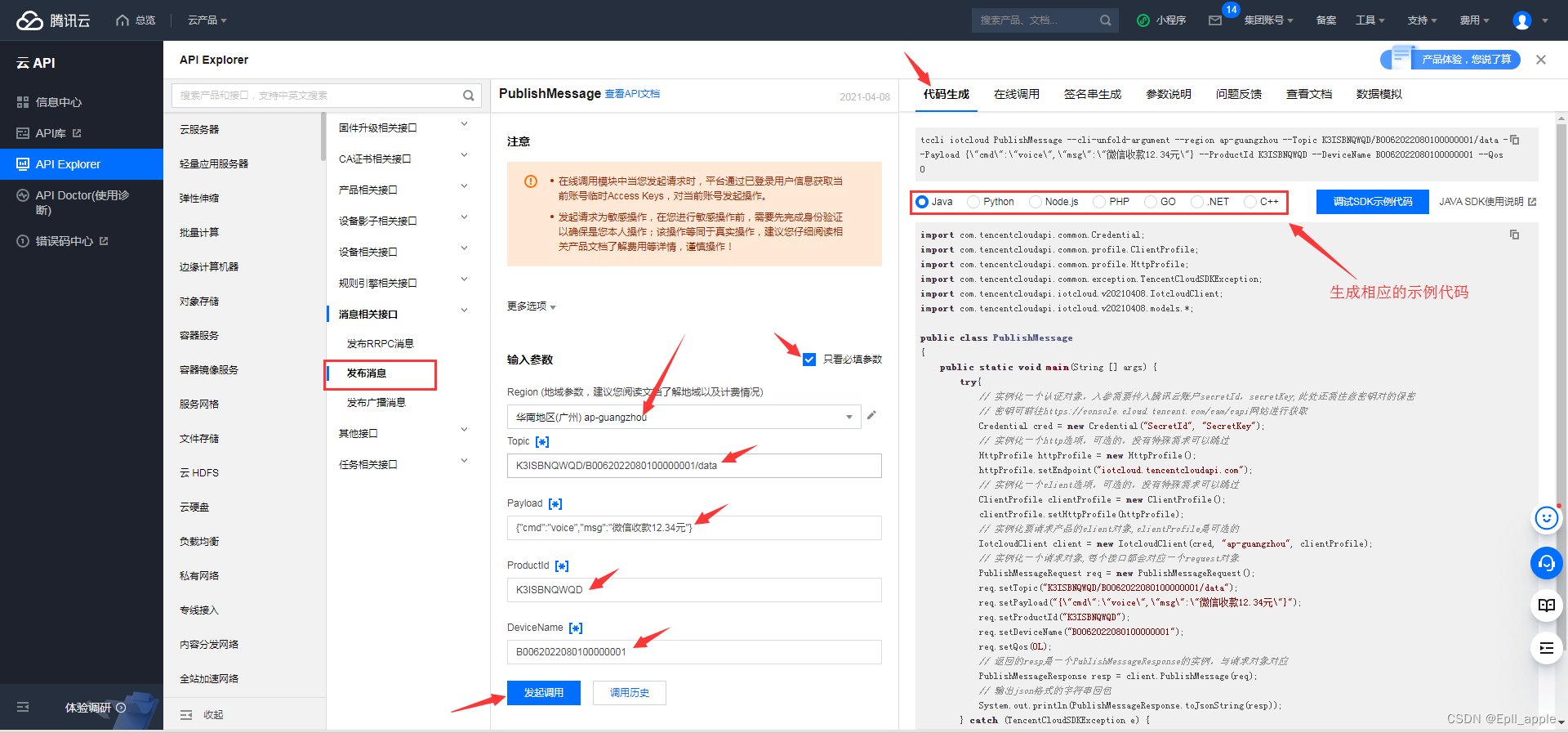Open the documentation book floating icon
Screen dimensions: 1568x733
1546,606
